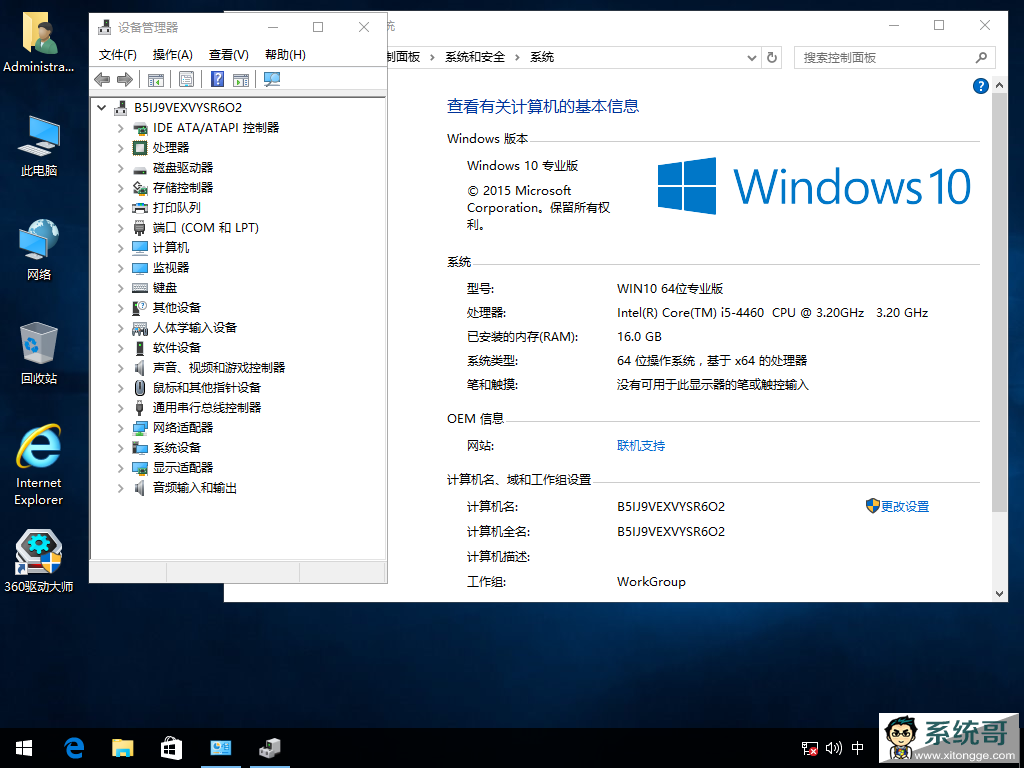This screenshot has width=1024, height=768.
Task: Click the 中 input method indicator
Action: click(x=857, y=748)
